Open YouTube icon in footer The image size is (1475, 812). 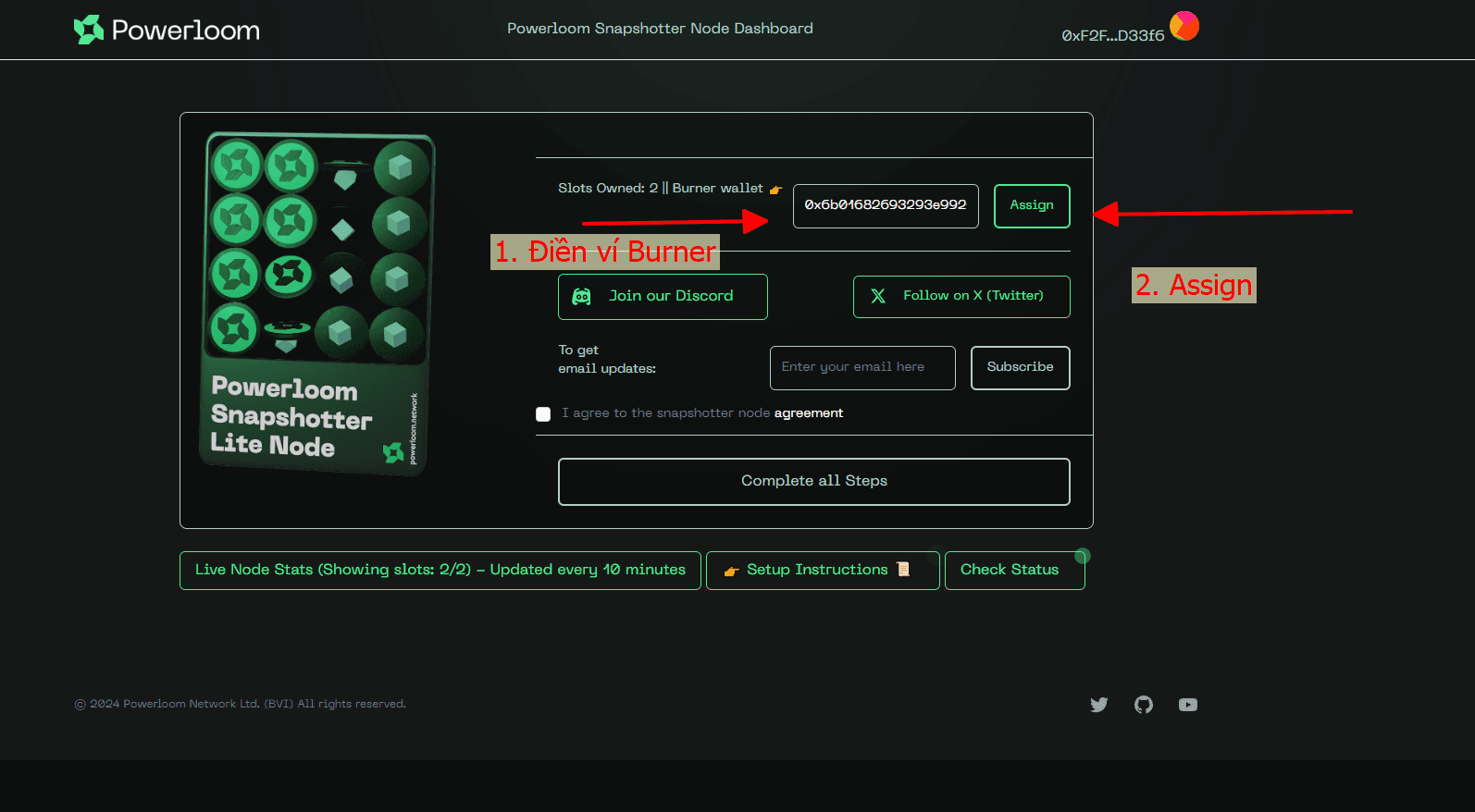pos(1188,705)
